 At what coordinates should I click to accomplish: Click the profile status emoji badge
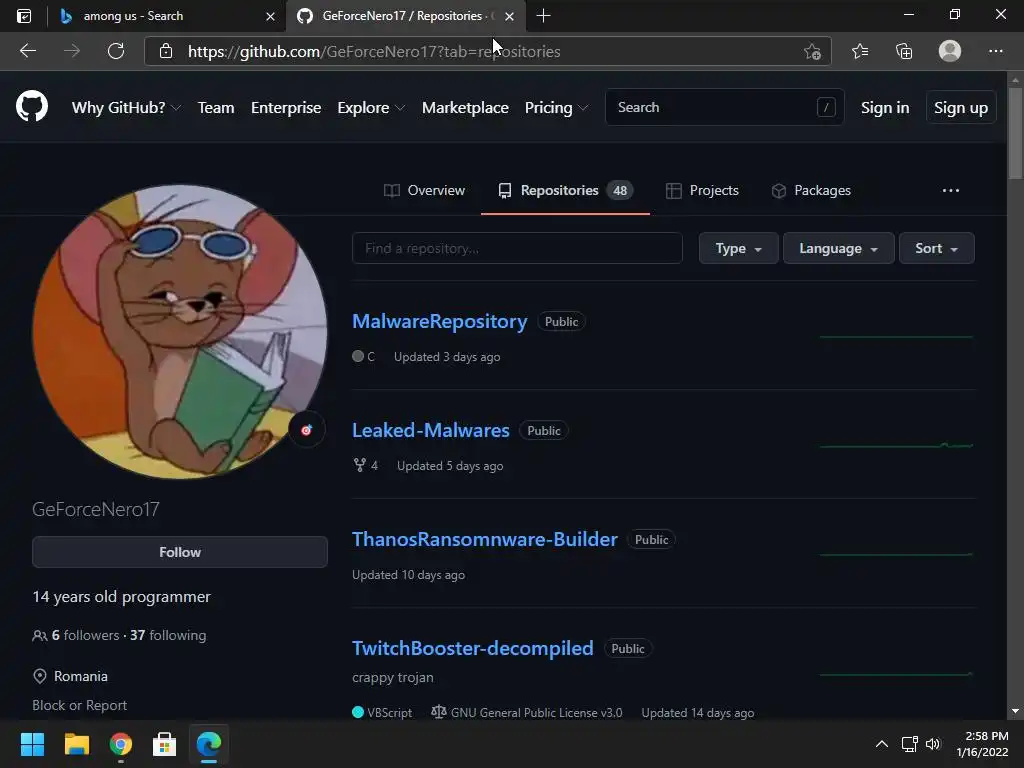tap(306, 430)
